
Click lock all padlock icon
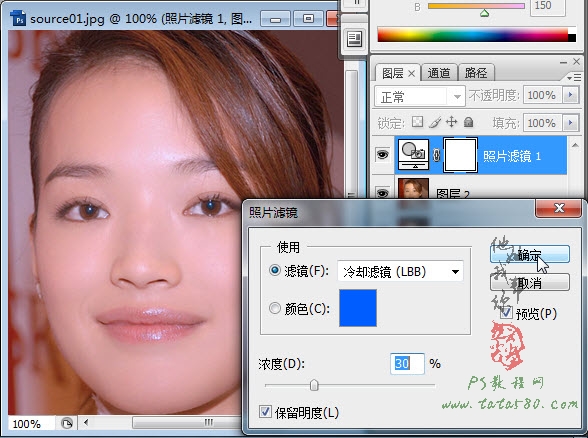(x=468, y=122)
